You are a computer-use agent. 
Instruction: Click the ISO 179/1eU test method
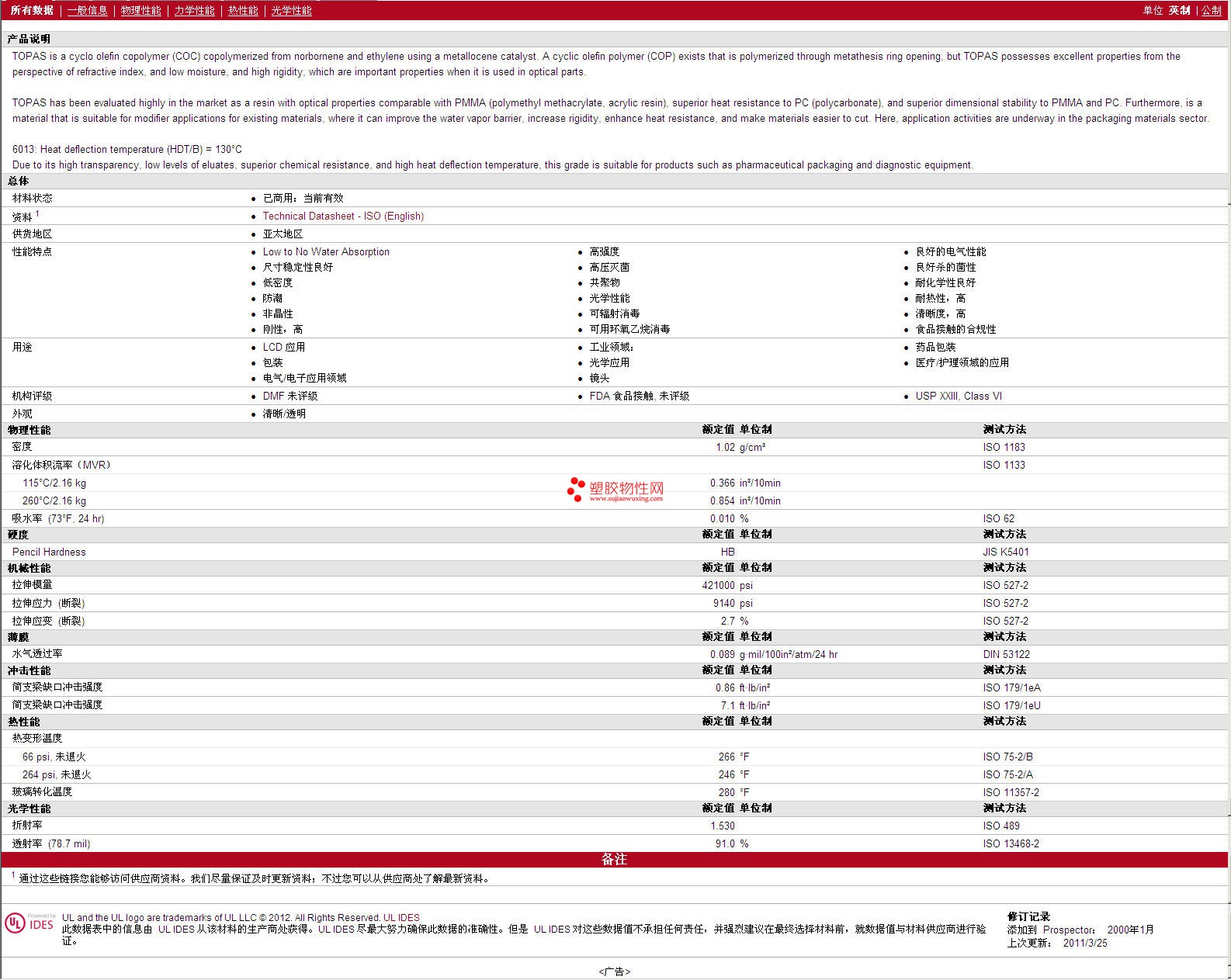[x=1011, y=705]
